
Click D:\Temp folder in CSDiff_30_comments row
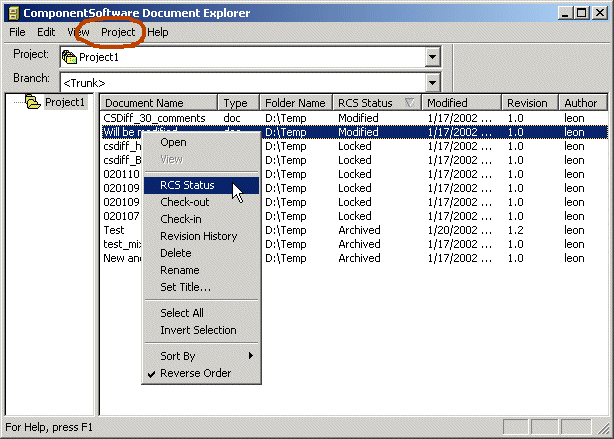(285, 118)
